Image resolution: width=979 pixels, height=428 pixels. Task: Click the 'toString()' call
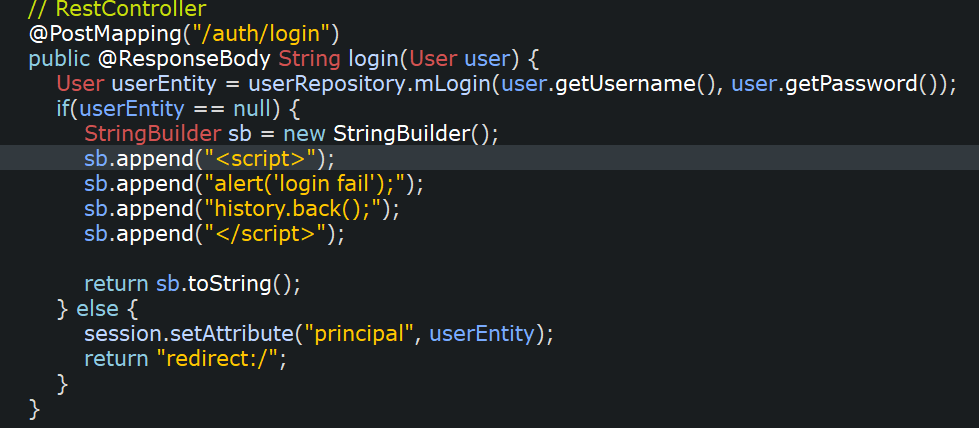point(239,284)
